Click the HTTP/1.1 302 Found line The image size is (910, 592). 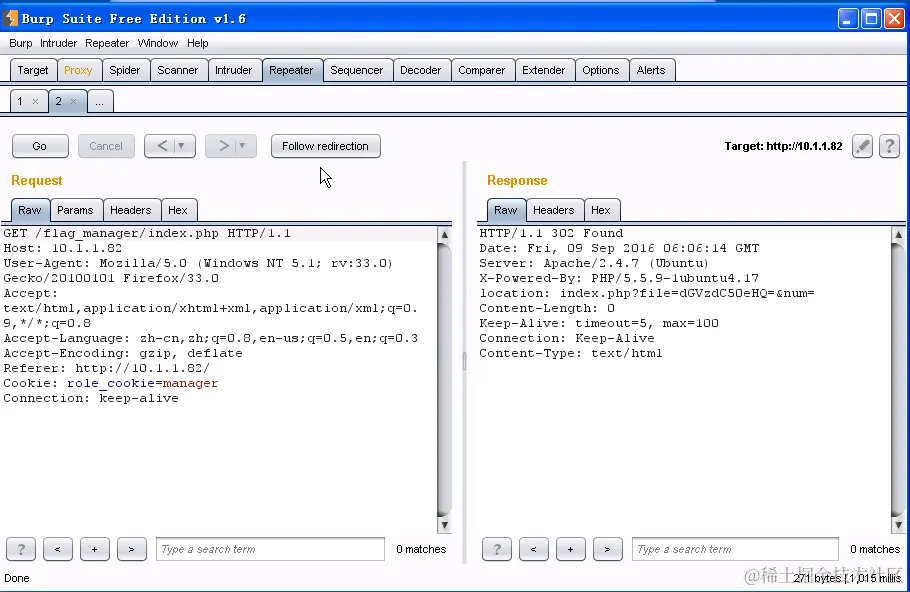[551, 233]
